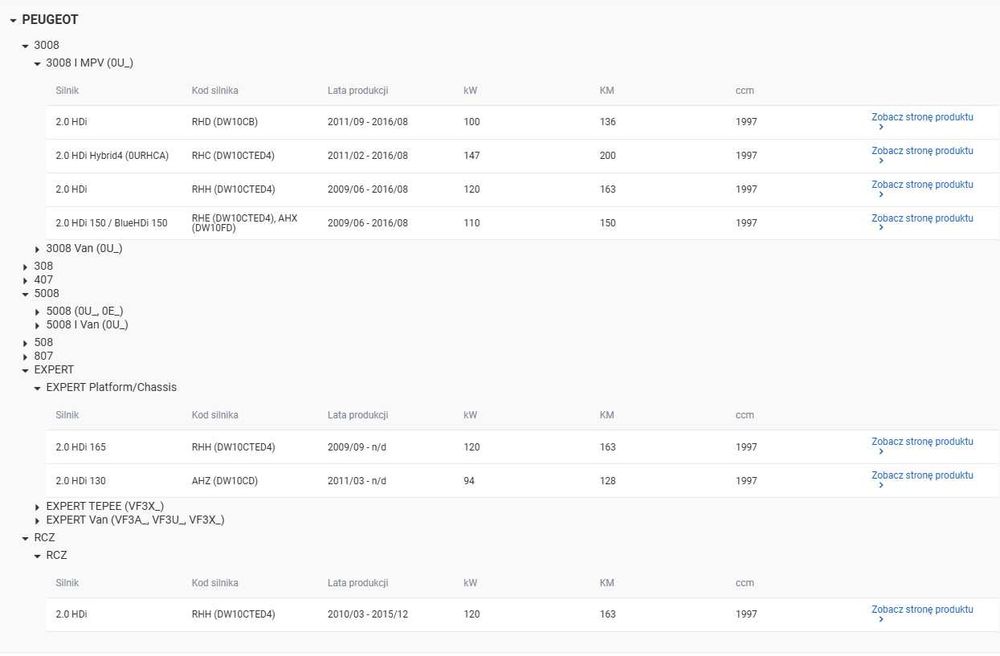Select production years 2010/03 - 2015/12
Viewport: 1000px width, 656px height.
click(368, 614)
